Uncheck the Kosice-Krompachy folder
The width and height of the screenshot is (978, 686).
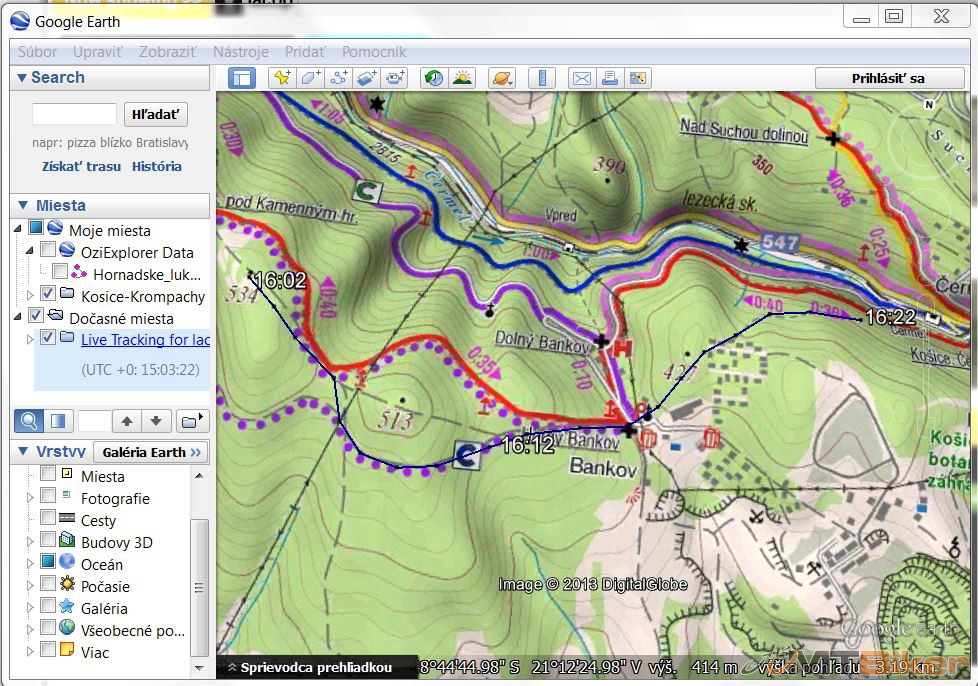48,294
